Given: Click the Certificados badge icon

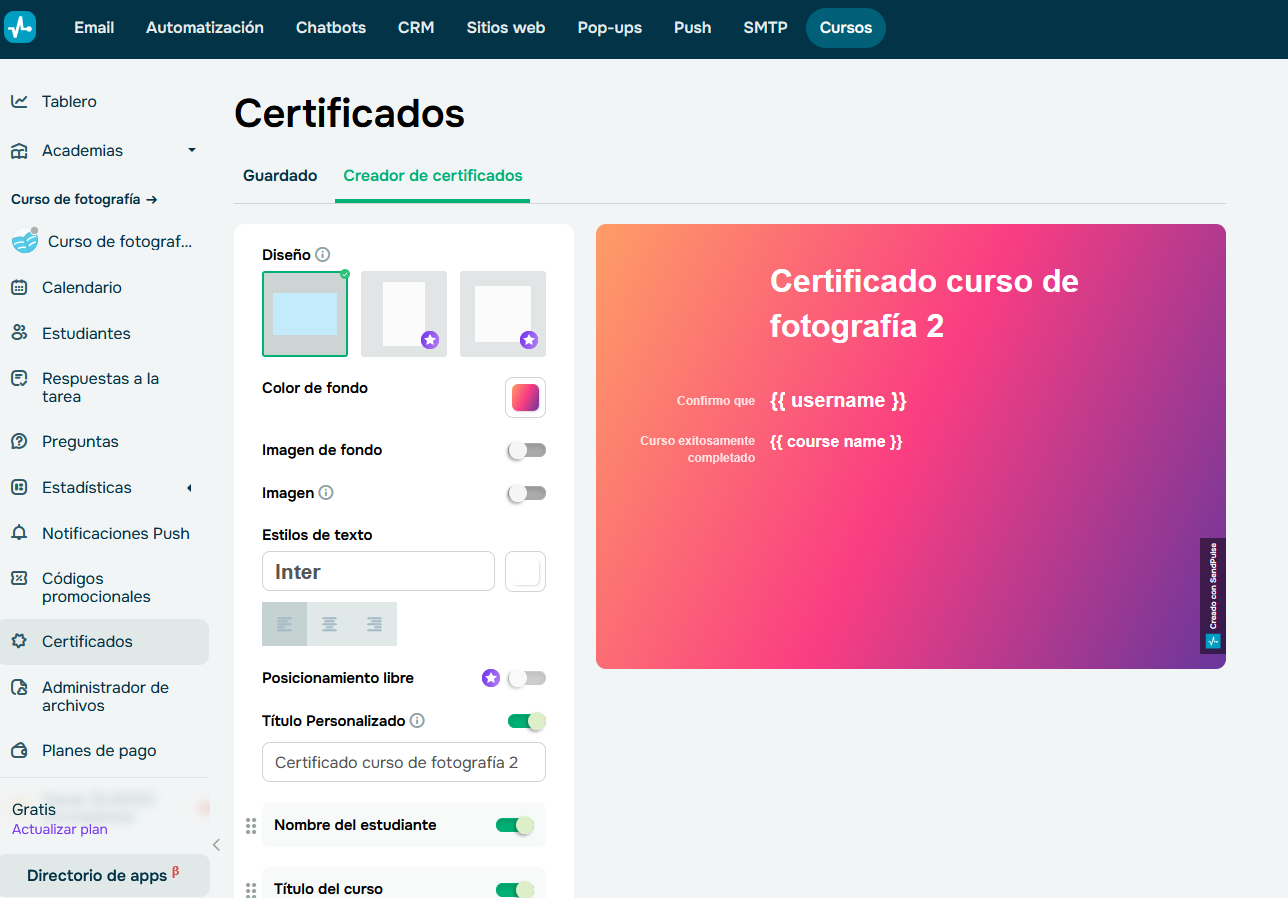Looking at the screenshot, I should point(19,641).
